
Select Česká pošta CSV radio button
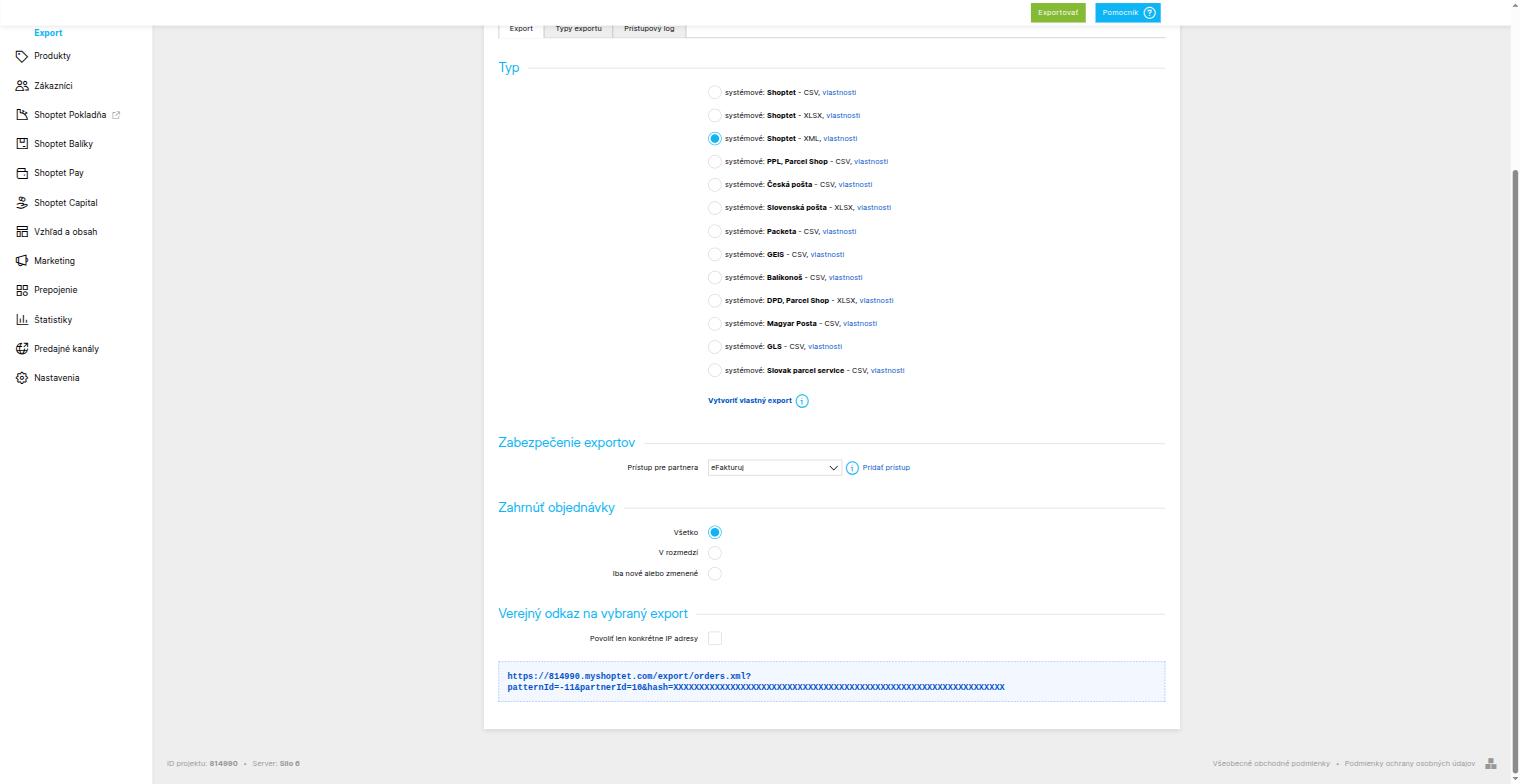714,185
